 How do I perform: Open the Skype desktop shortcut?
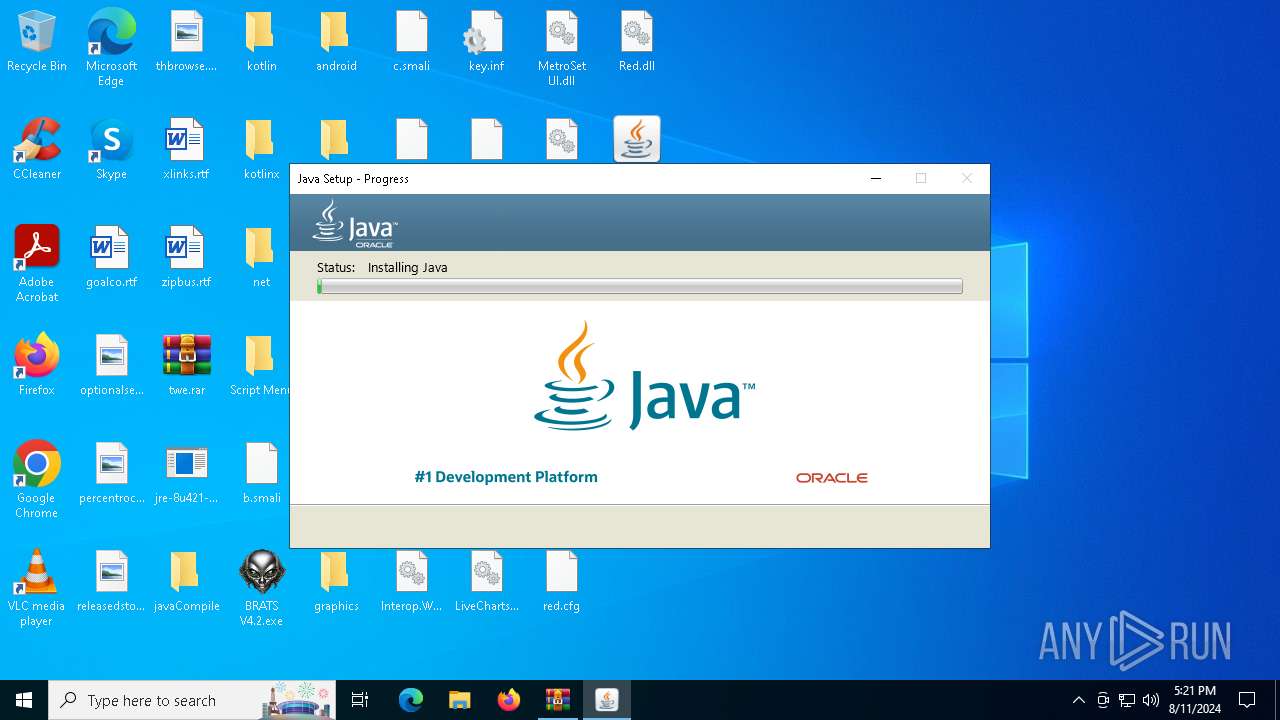pyautogui.click(x=111, y=150)
